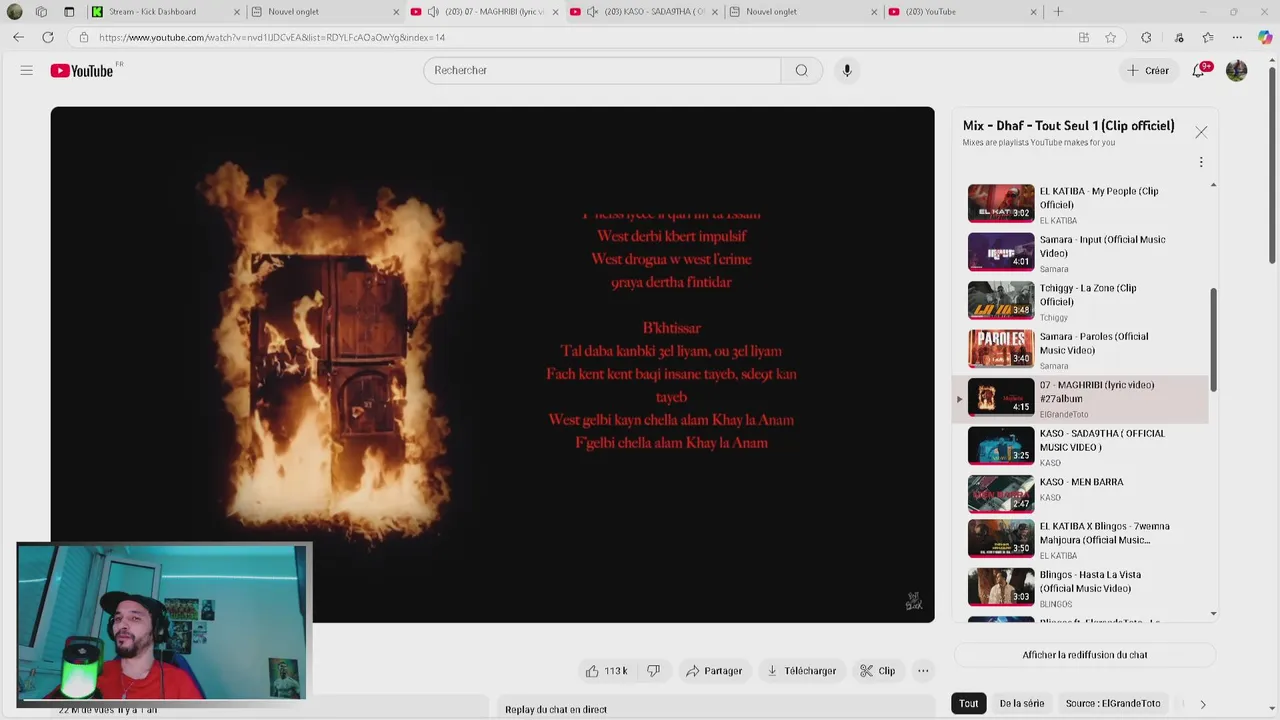Select the Tout filter chip
Viewport: 1280px width, 720px height.
click(969, 703)
